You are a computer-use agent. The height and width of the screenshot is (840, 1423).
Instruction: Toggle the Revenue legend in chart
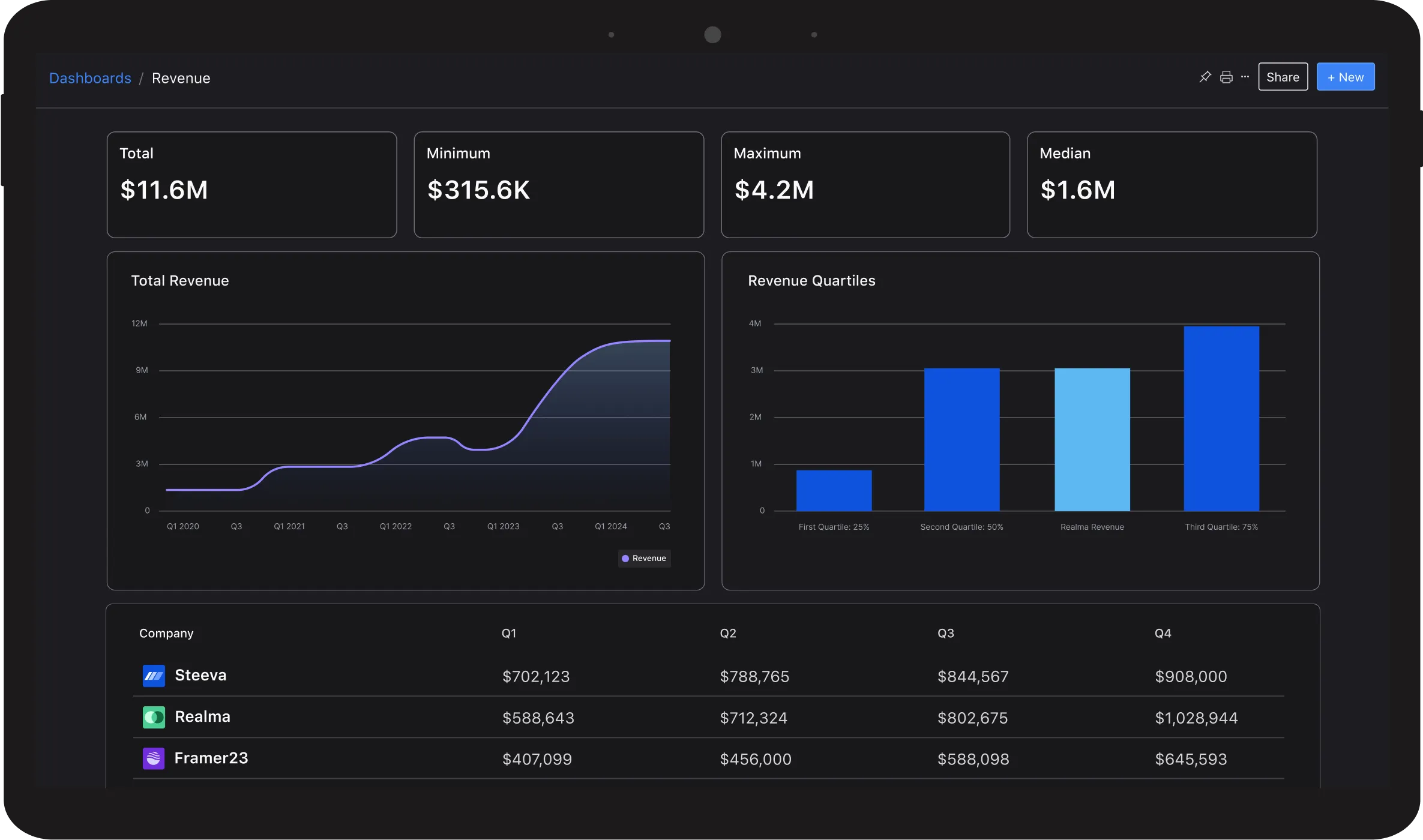pos(644,558)
